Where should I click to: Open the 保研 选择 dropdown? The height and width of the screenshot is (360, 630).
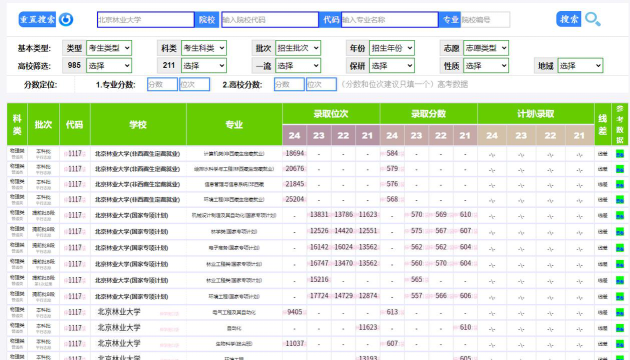pyautogui.click(x=392, y=65)
